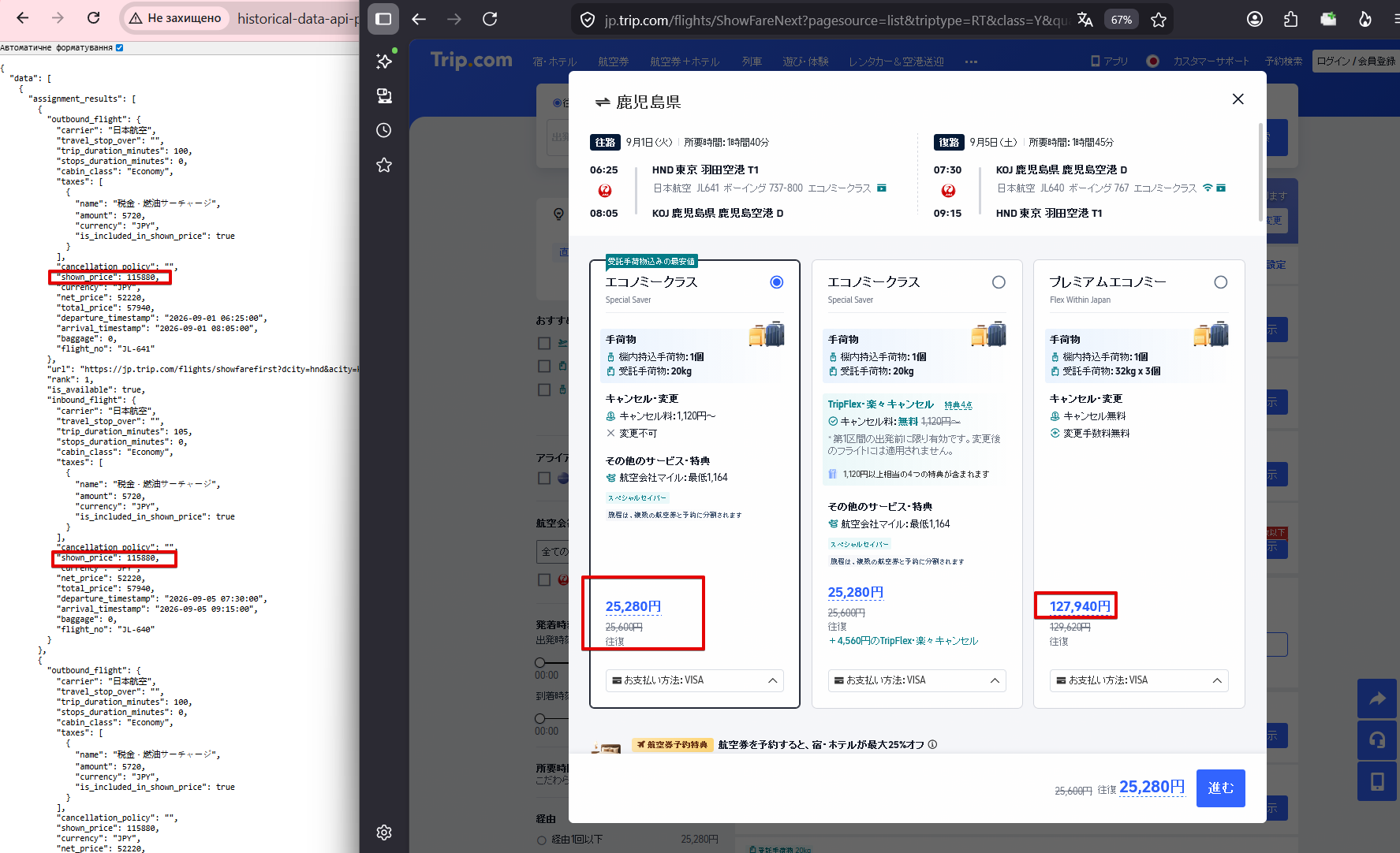Select the プレミアムエコノミー fare radio button

coord(1221,282)
